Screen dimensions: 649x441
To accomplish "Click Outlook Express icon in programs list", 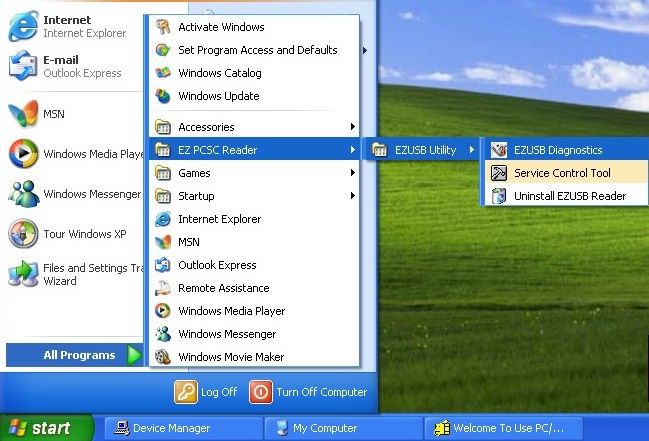I will [x=163, y=265].
